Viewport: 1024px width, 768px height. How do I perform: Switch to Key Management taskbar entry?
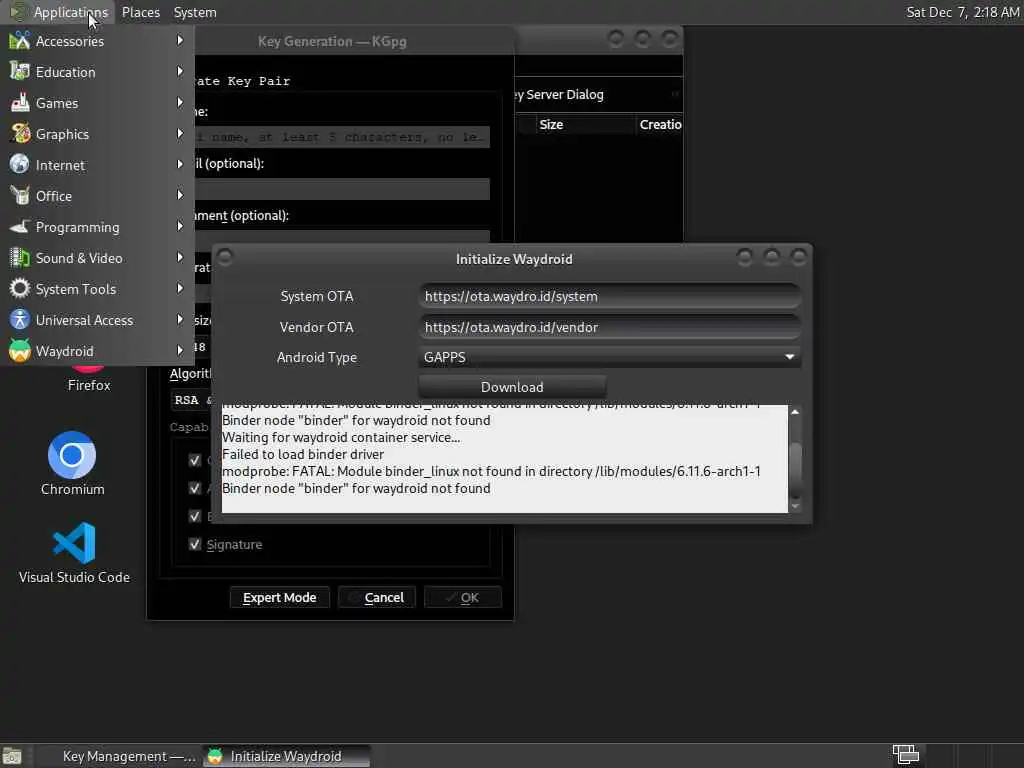118,756
